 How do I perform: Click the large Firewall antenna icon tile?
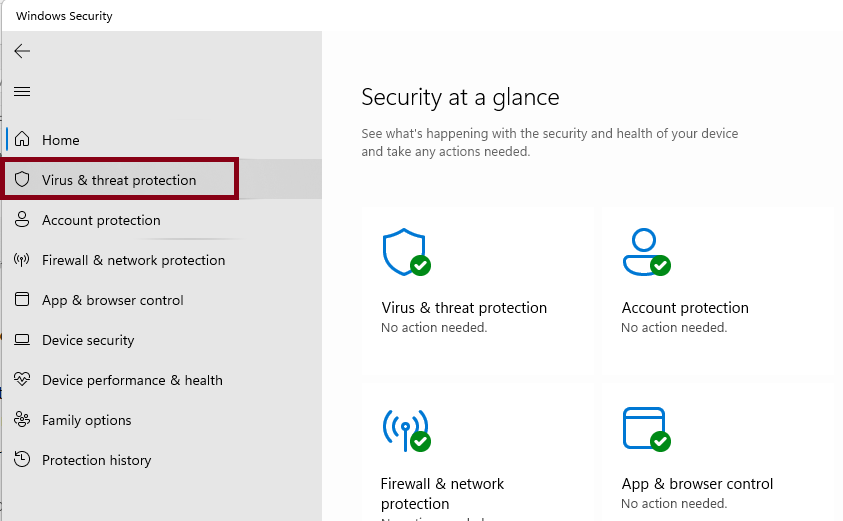pyautogui.click(x=404, y=428)
